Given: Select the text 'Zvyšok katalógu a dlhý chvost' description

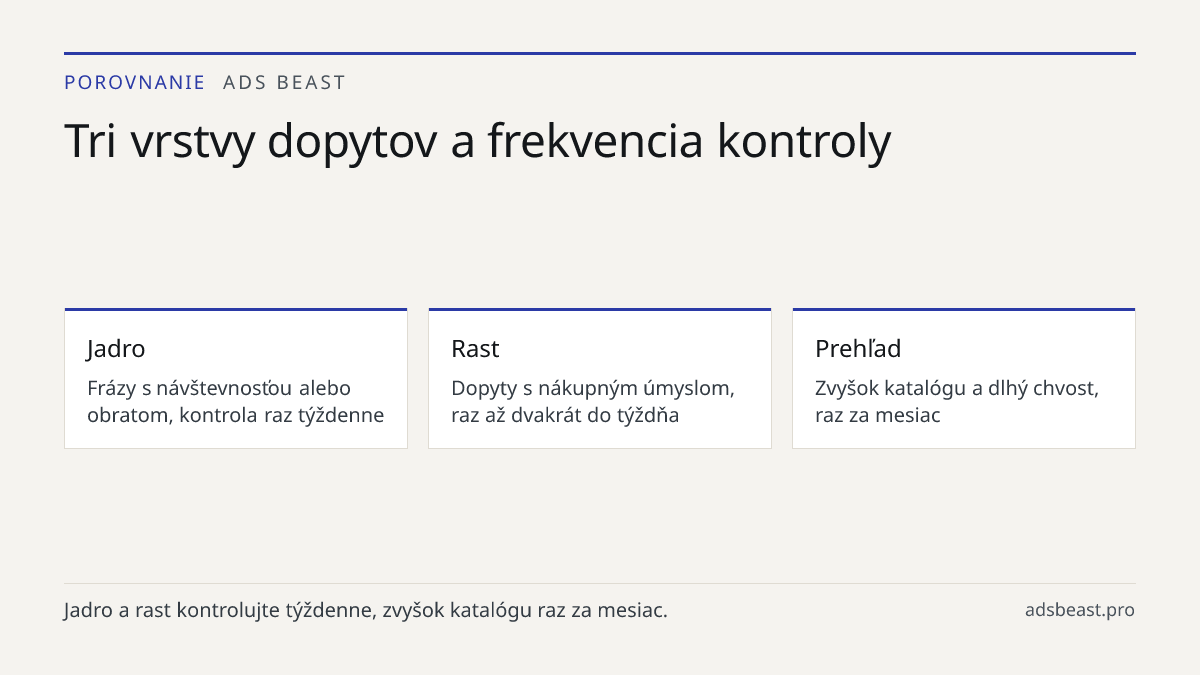Looking at the screenshot, I should tap(957, 401).
